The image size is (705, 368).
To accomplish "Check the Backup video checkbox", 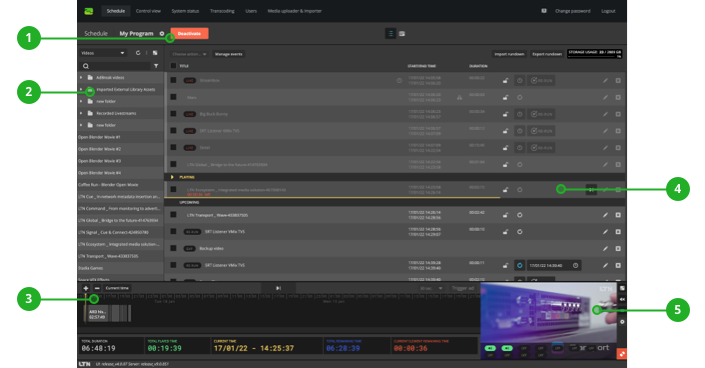I will (x=174, y=248).
